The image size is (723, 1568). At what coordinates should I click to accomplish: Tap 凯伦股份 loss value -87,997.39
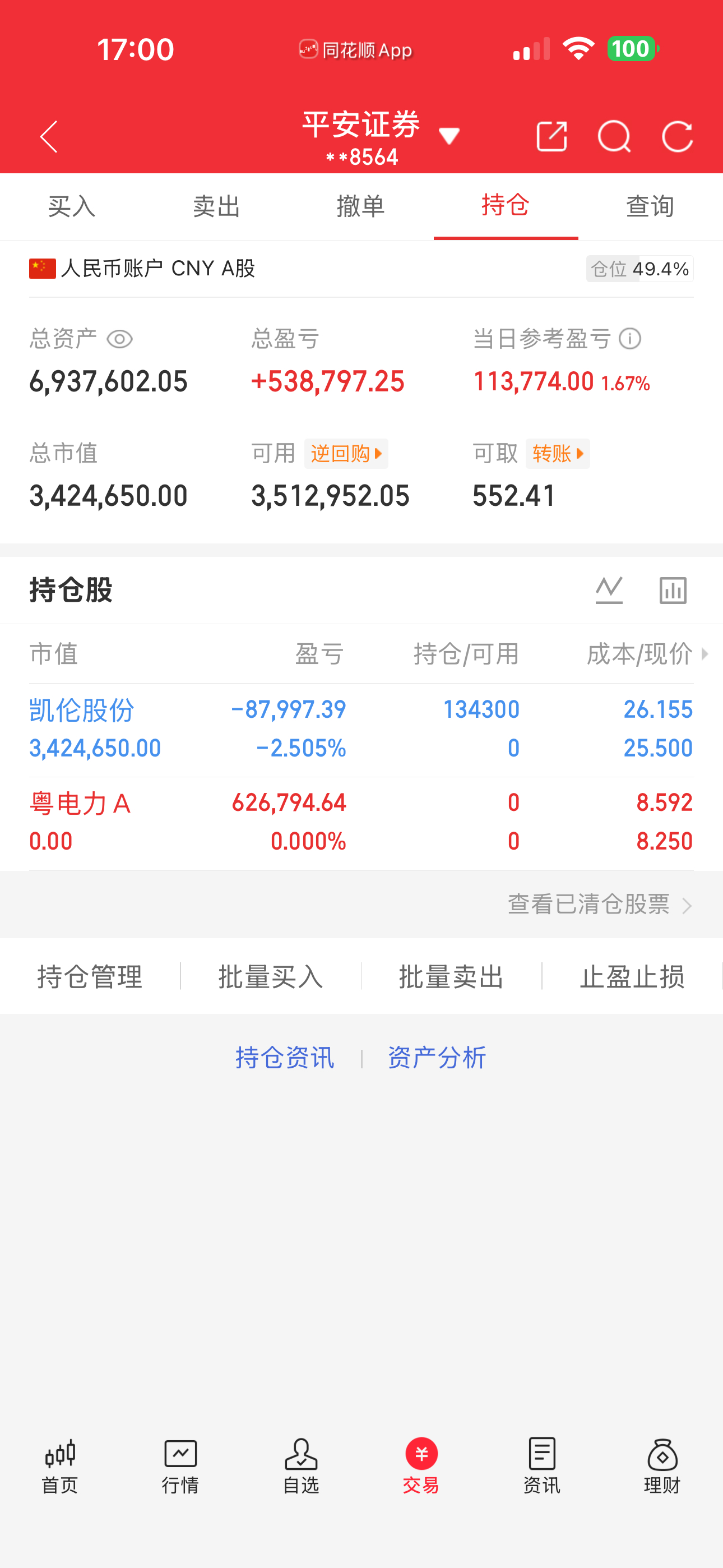point(289,710)
